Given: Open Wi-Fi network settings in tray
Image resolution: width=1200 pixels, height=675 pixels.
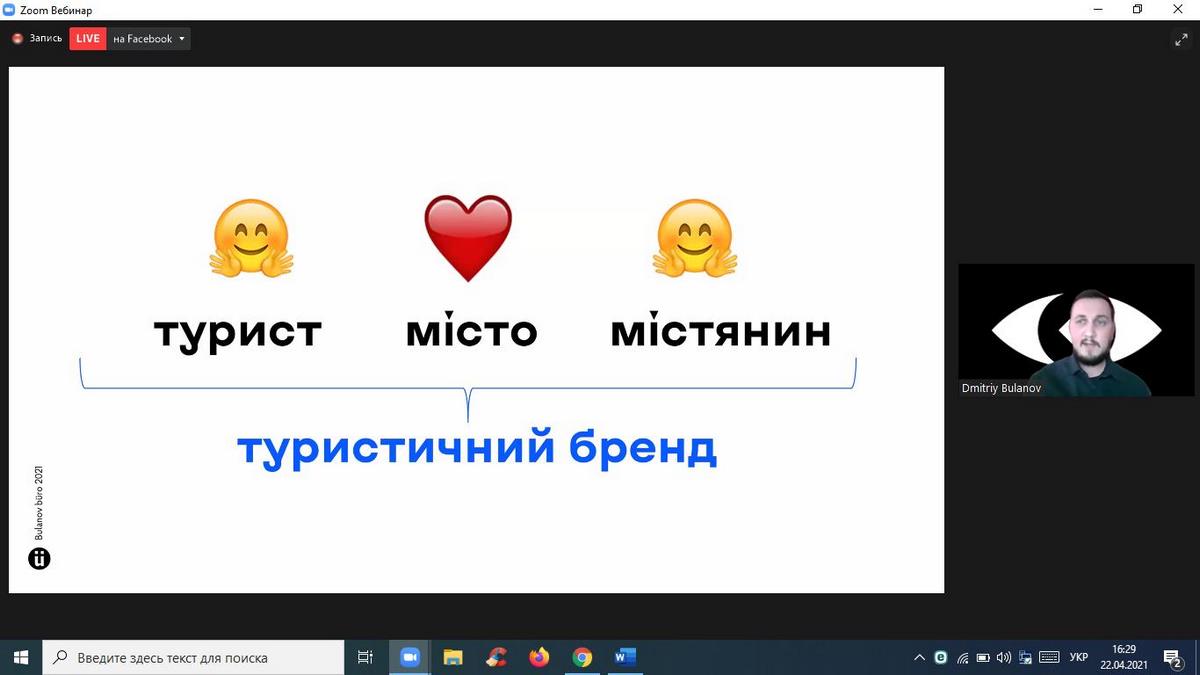Looking at the screenshot, I should pyautogui.click(x=963, y=657).
